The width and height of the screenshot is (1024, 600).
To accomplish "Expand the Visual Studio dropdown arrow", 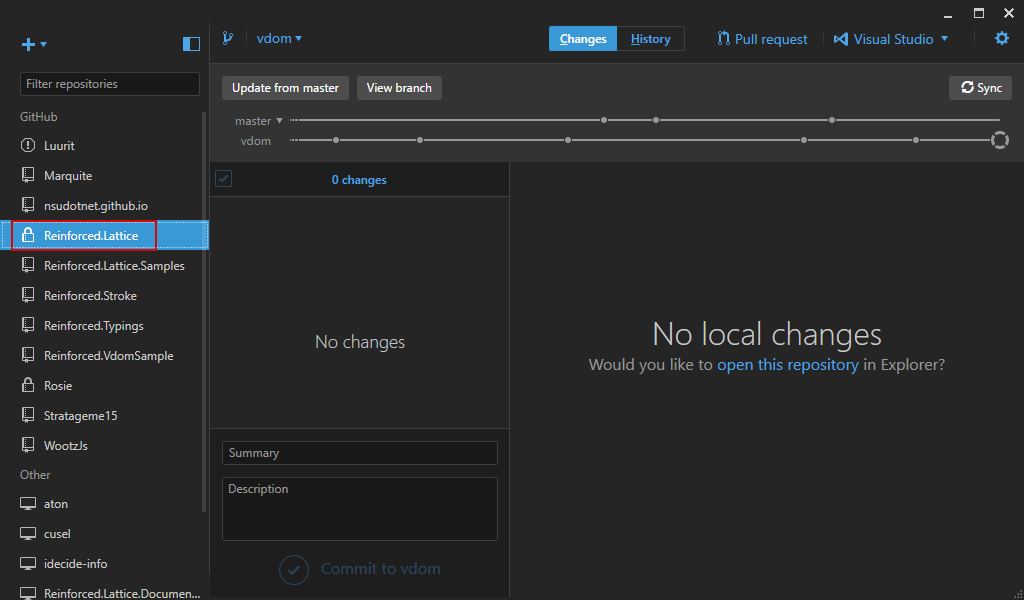I will (x=944, y=39).
